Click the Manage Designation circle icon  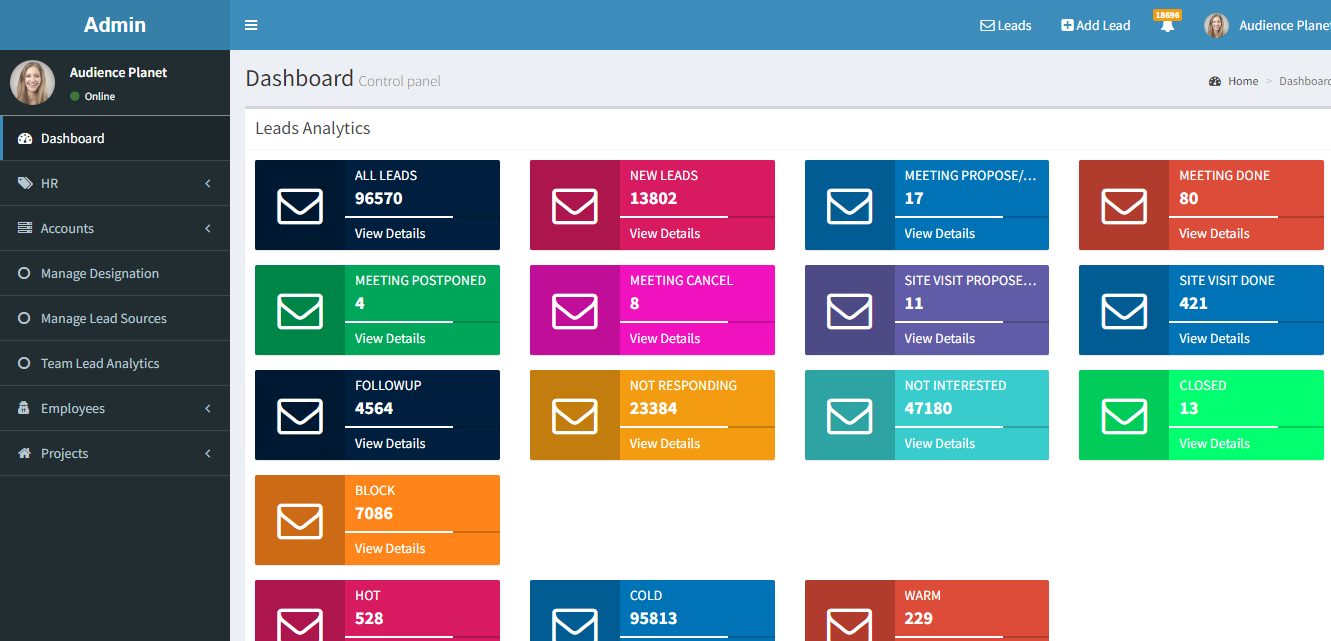(x=24, y=274)
